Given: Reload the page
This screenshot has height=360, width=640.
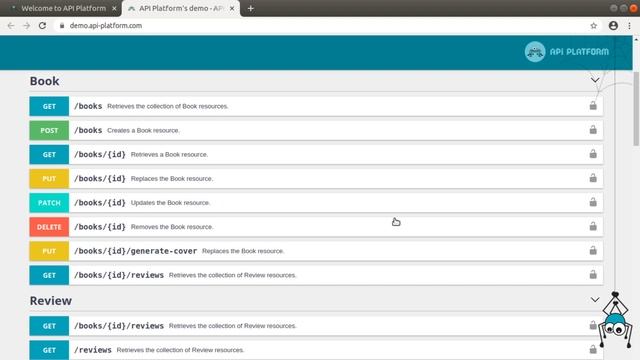Looking at the screenshot, I should click(x=42, y=25).
